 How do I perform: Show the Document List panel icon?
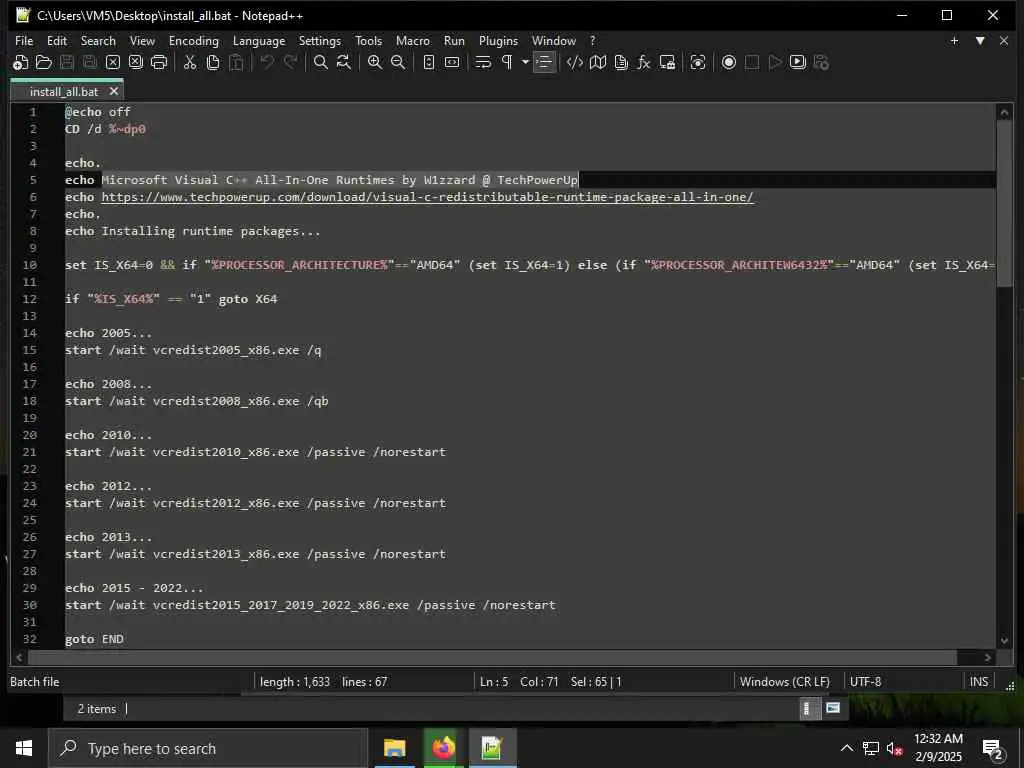pos(621,63)
